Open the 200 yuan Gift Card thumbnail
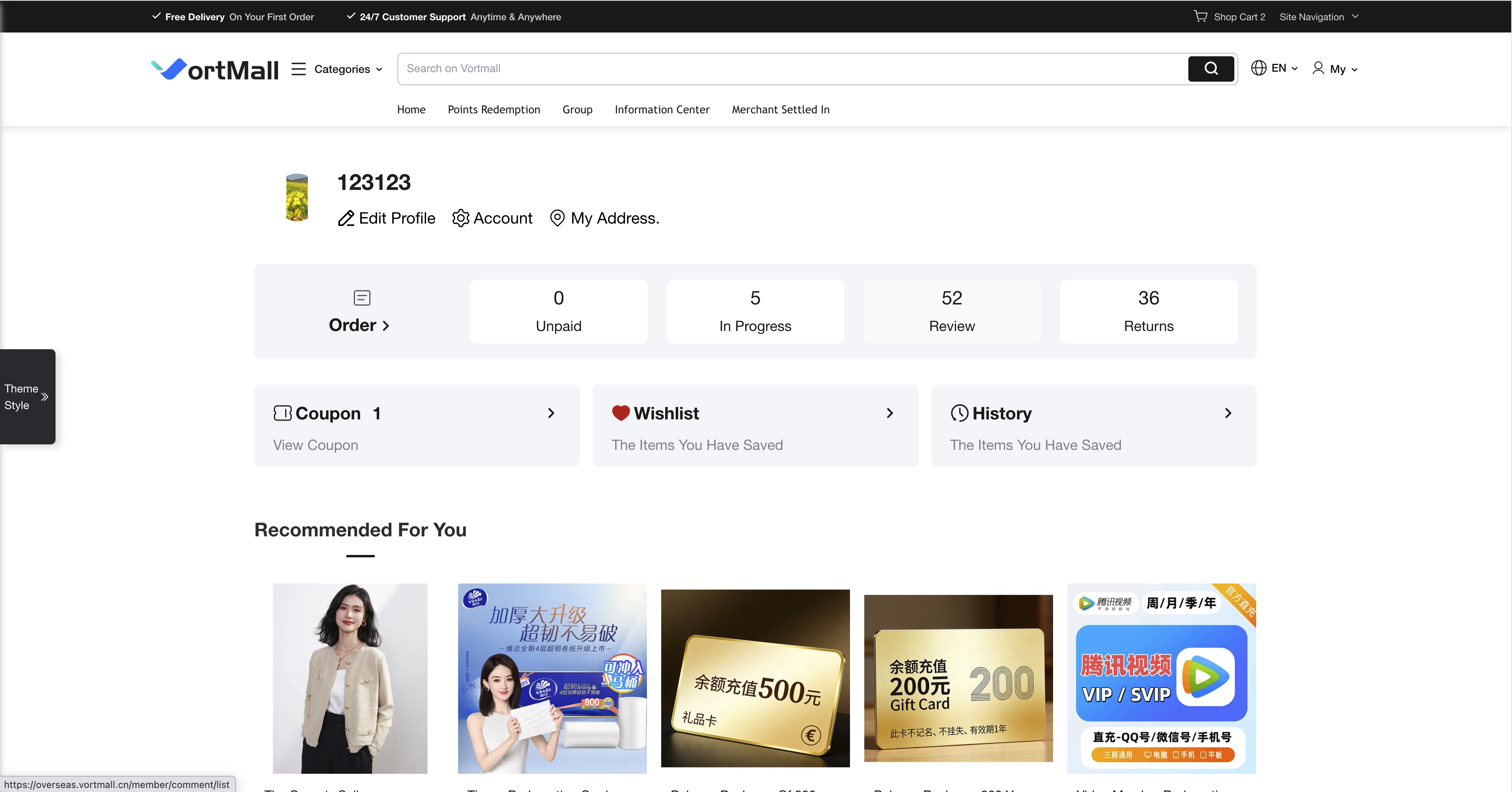The width and height of the screenshot is (1512, 792). (x=958, y=678)
